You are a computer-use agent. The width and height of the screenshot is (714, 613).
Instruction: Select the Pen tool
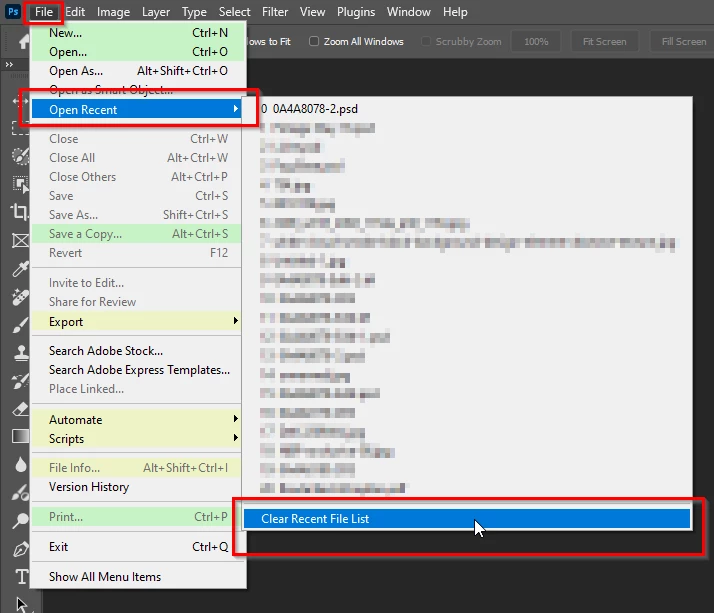(20, 549)
